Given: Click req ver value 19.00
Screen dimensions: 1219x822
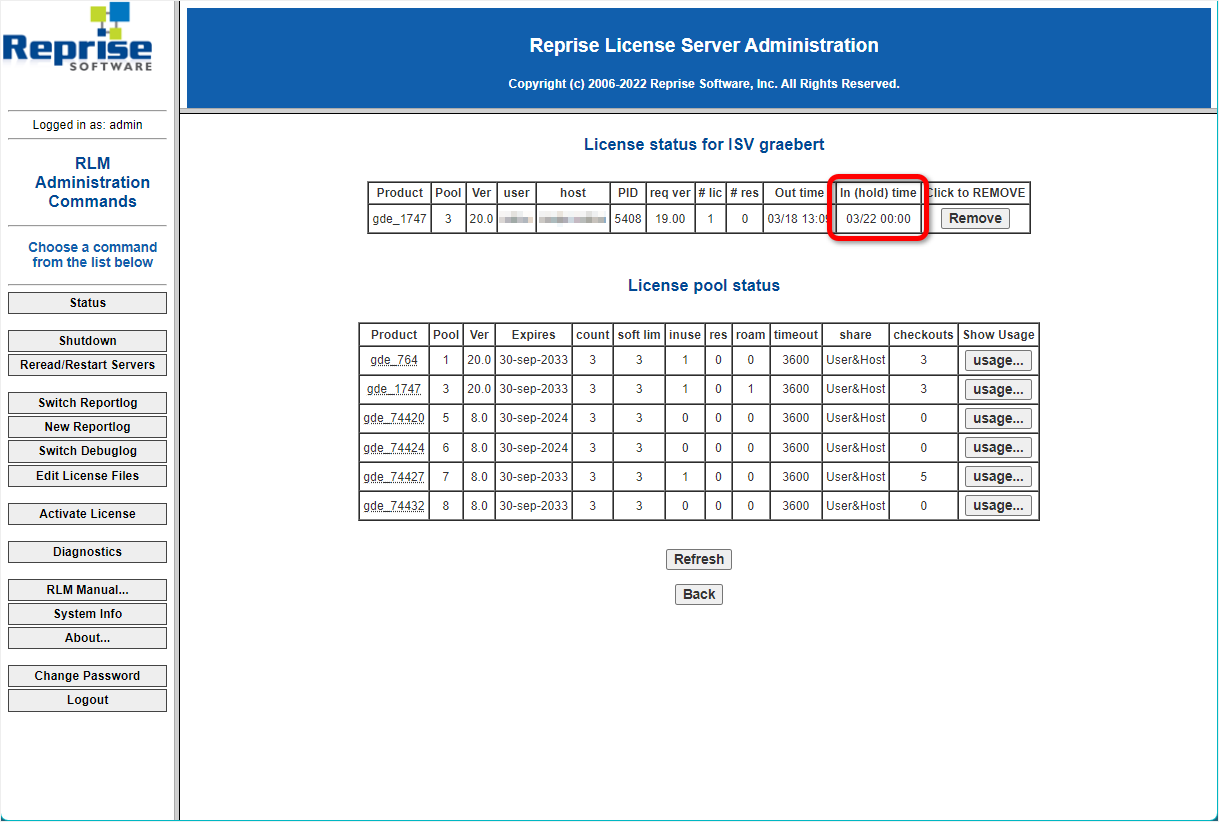Looking at the screenshot, I should pos(670,219).
